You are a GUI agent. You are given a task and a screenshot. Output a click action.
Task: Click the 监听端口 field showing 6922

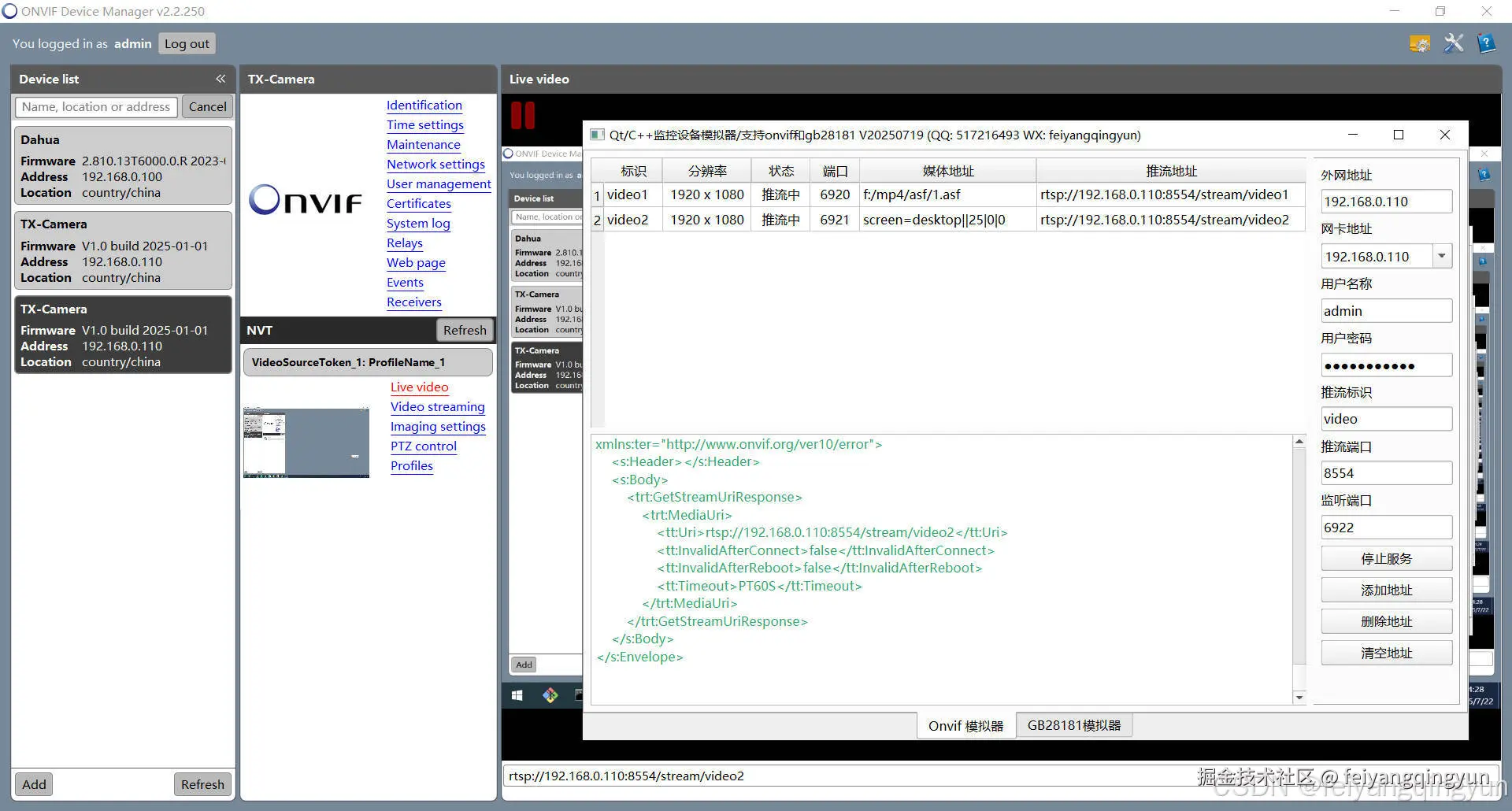tap(1386, 528)
